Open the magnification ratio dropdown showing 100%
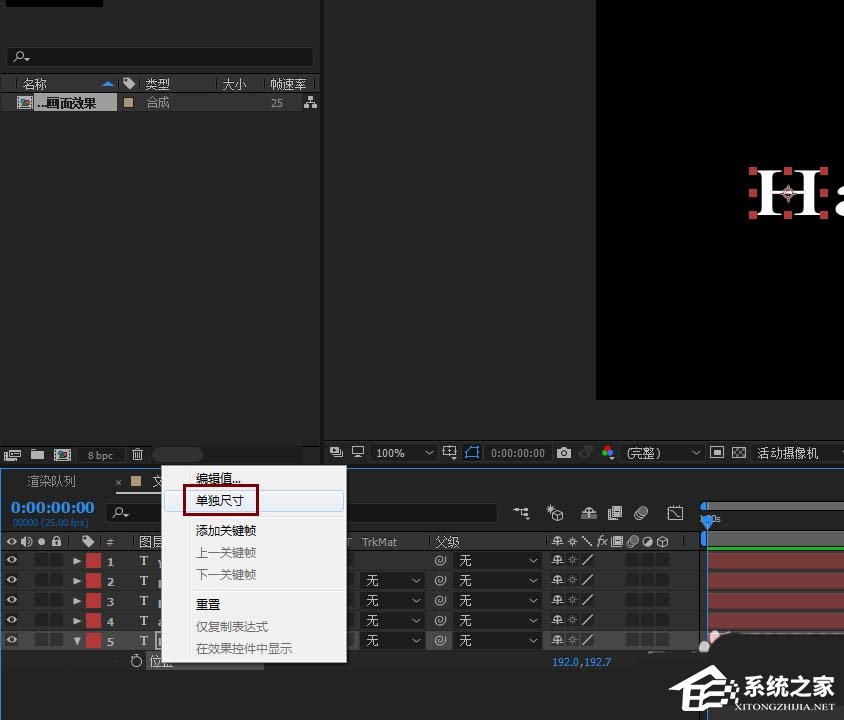 pos(400,452)
